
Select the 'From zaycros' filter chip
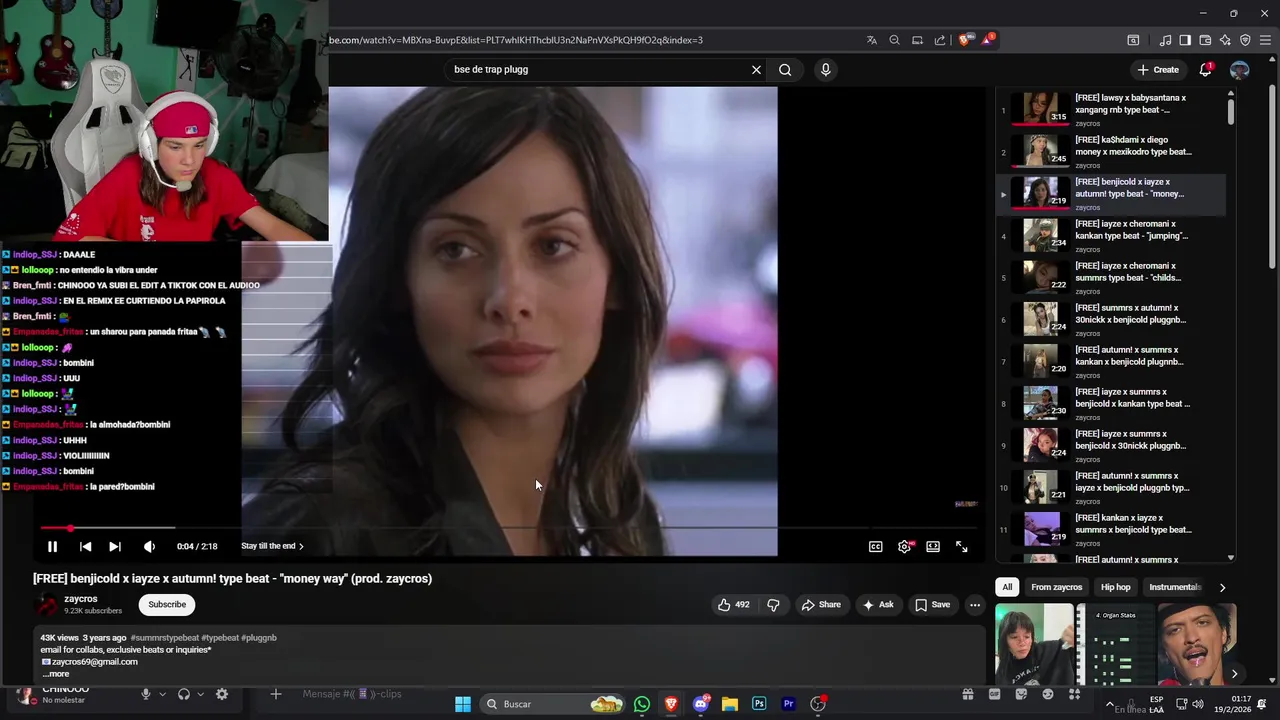pyautogui.click(x=1056, y=587)
